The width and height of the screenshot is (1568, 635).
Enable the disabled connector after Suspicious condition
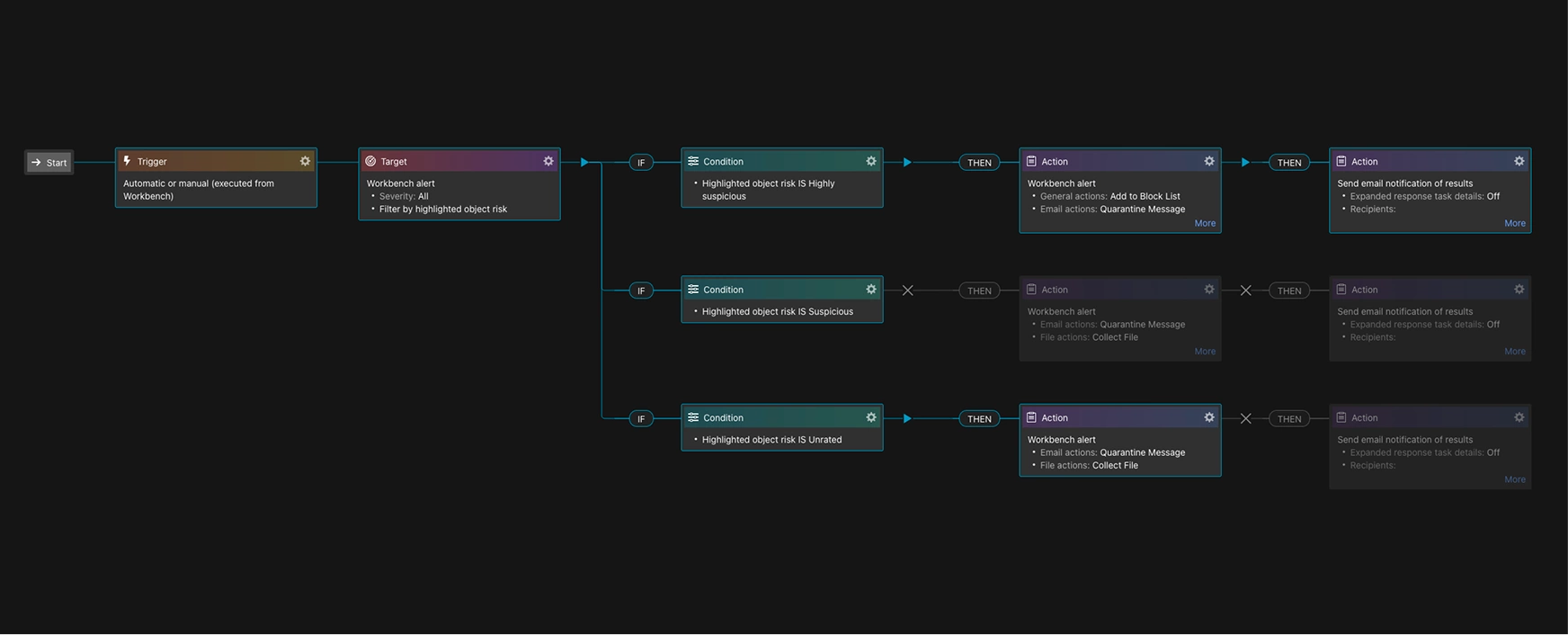click(907, 291)
